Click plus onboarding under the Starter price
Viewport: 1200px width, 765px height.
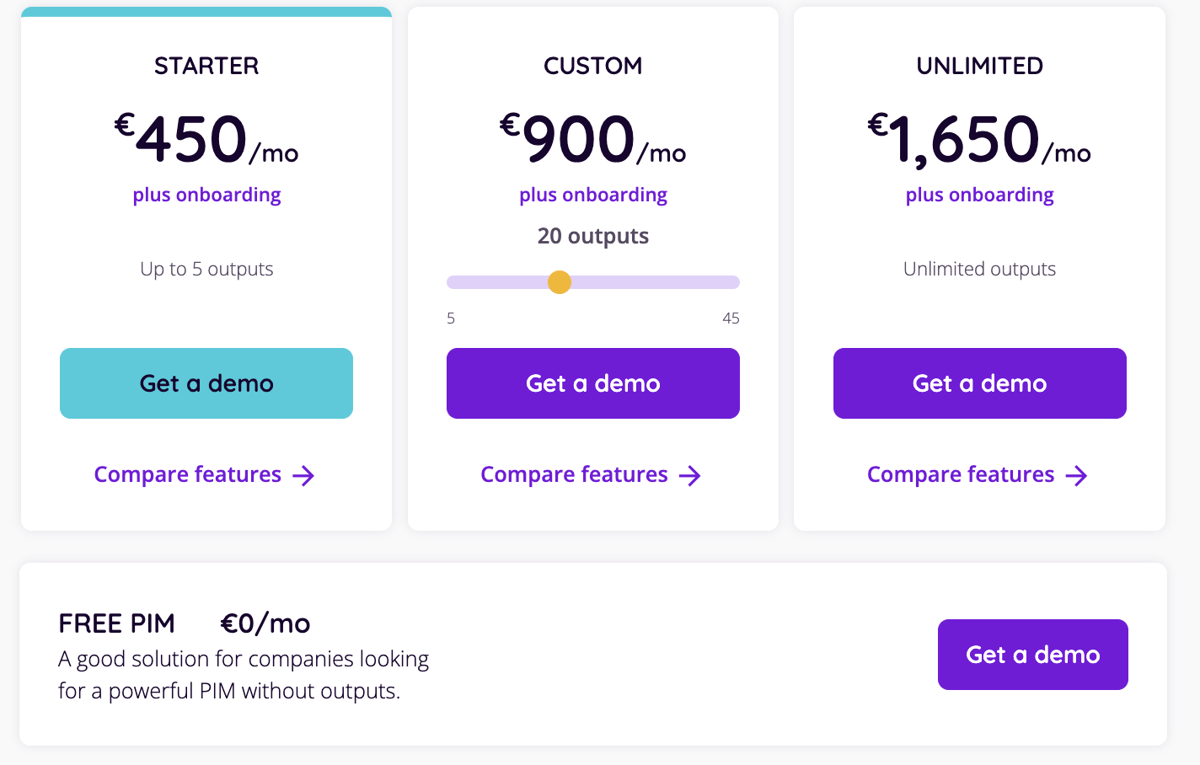206,195
